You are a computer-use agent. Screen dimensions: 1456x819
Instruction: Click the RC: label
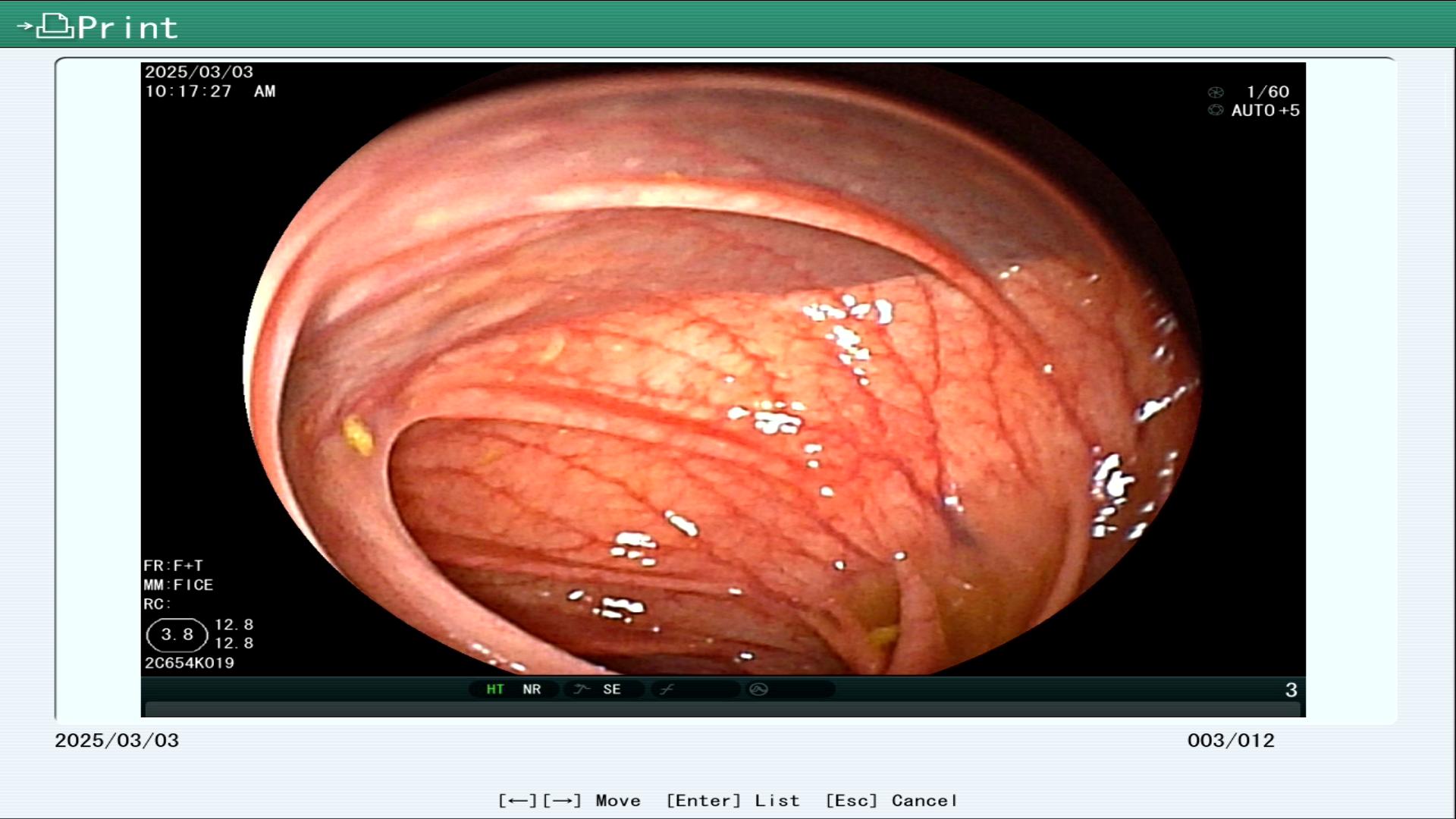pyautogui.click(x=157, y=604)
